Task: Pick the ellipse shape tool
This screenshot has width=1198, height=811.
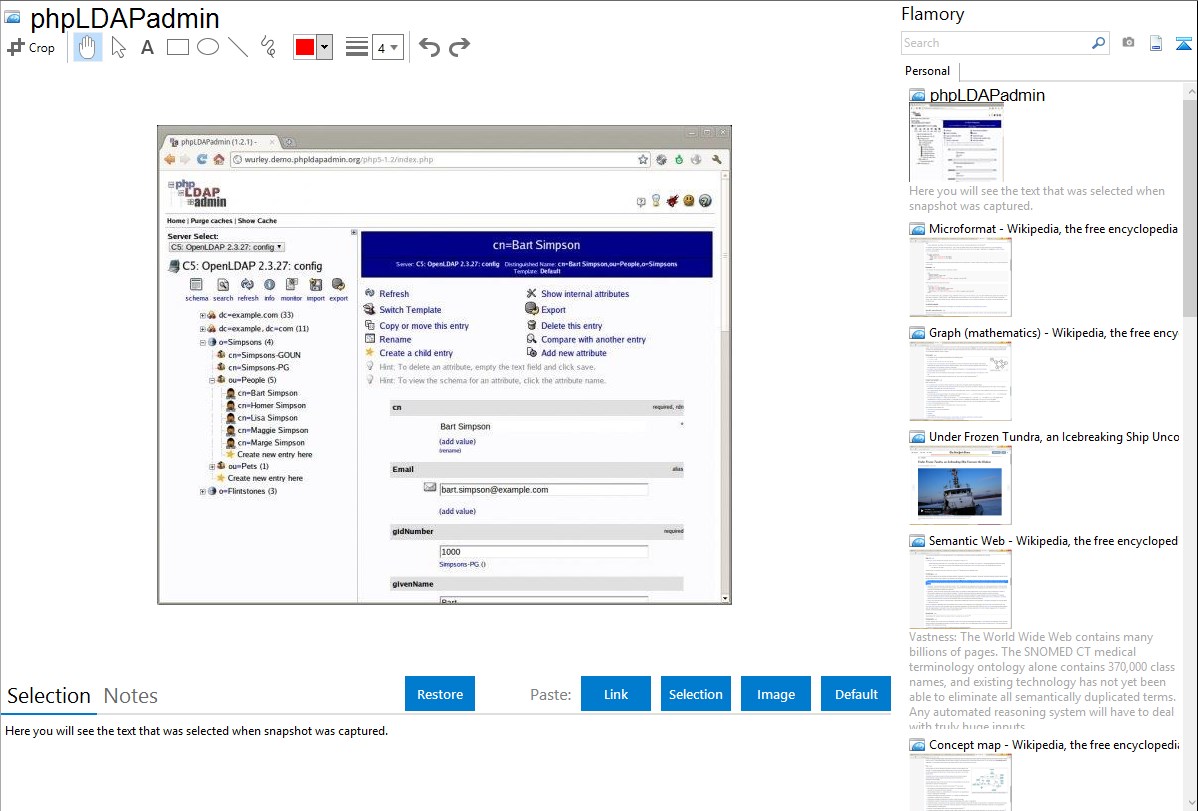Action: 208,47
